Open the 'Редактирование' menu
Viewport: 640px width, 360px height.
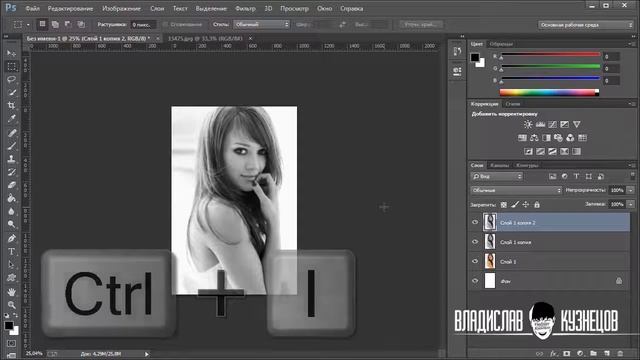click(x=70, y=9)
